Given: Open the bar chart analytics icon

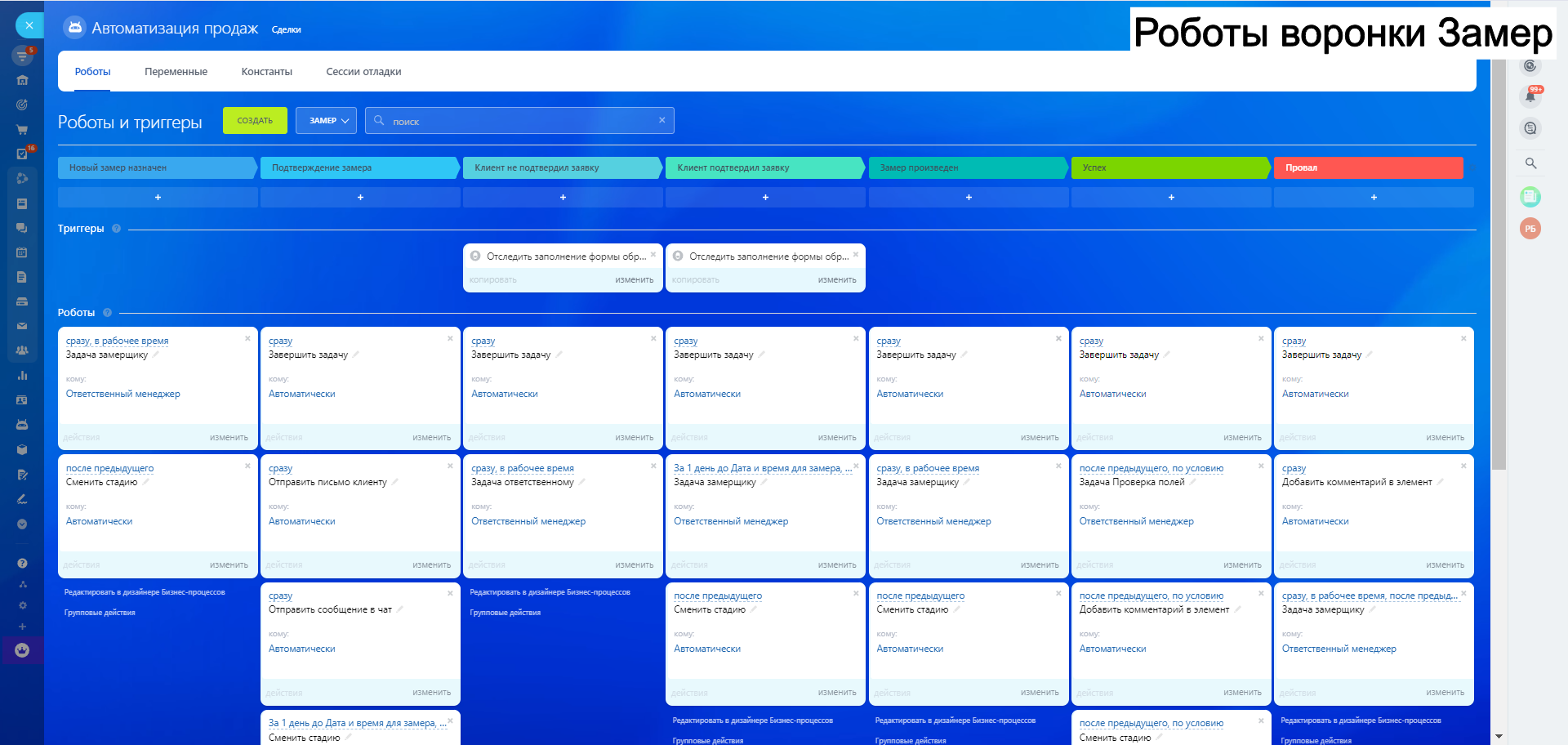Looking at the screenshot, I should click(x=22, y=375).
